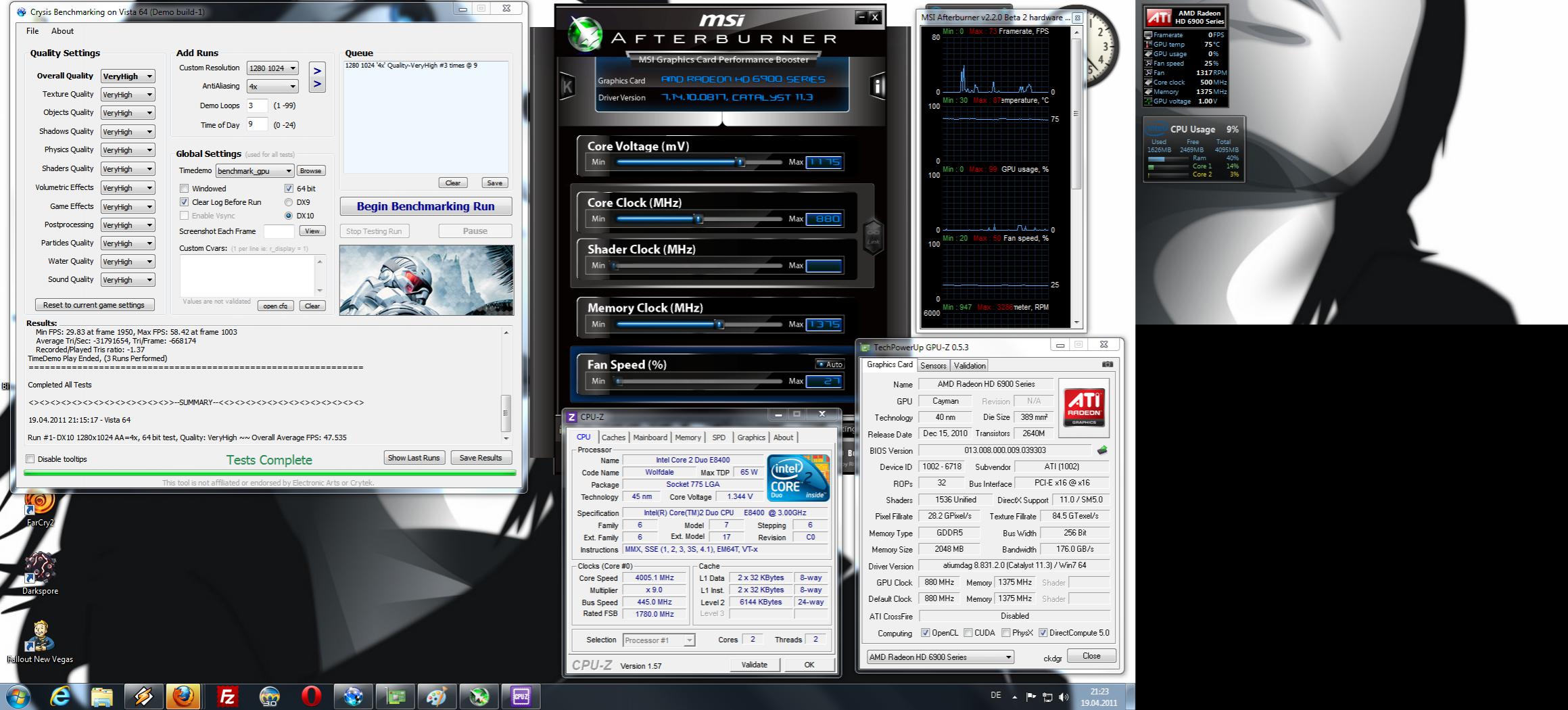Open the Timedemo dropdown

(255, 171)
